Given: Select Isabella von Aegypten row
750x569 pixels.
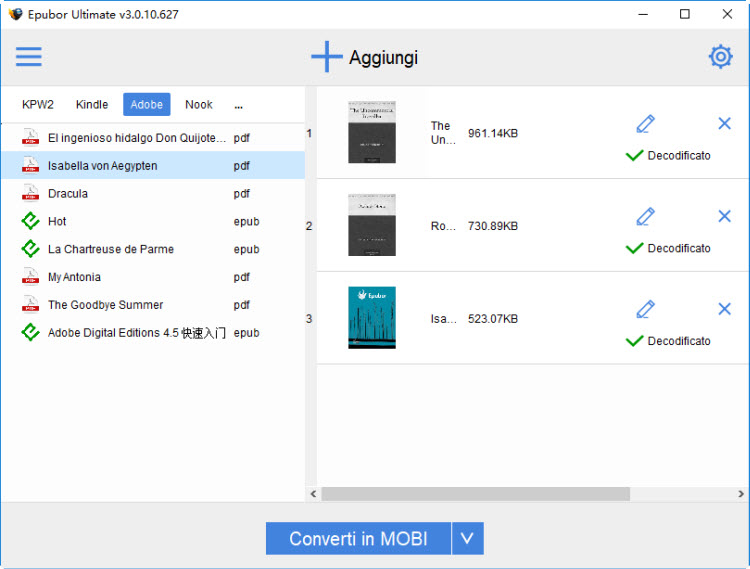Looking at the screenshot, I should (153, 165).
